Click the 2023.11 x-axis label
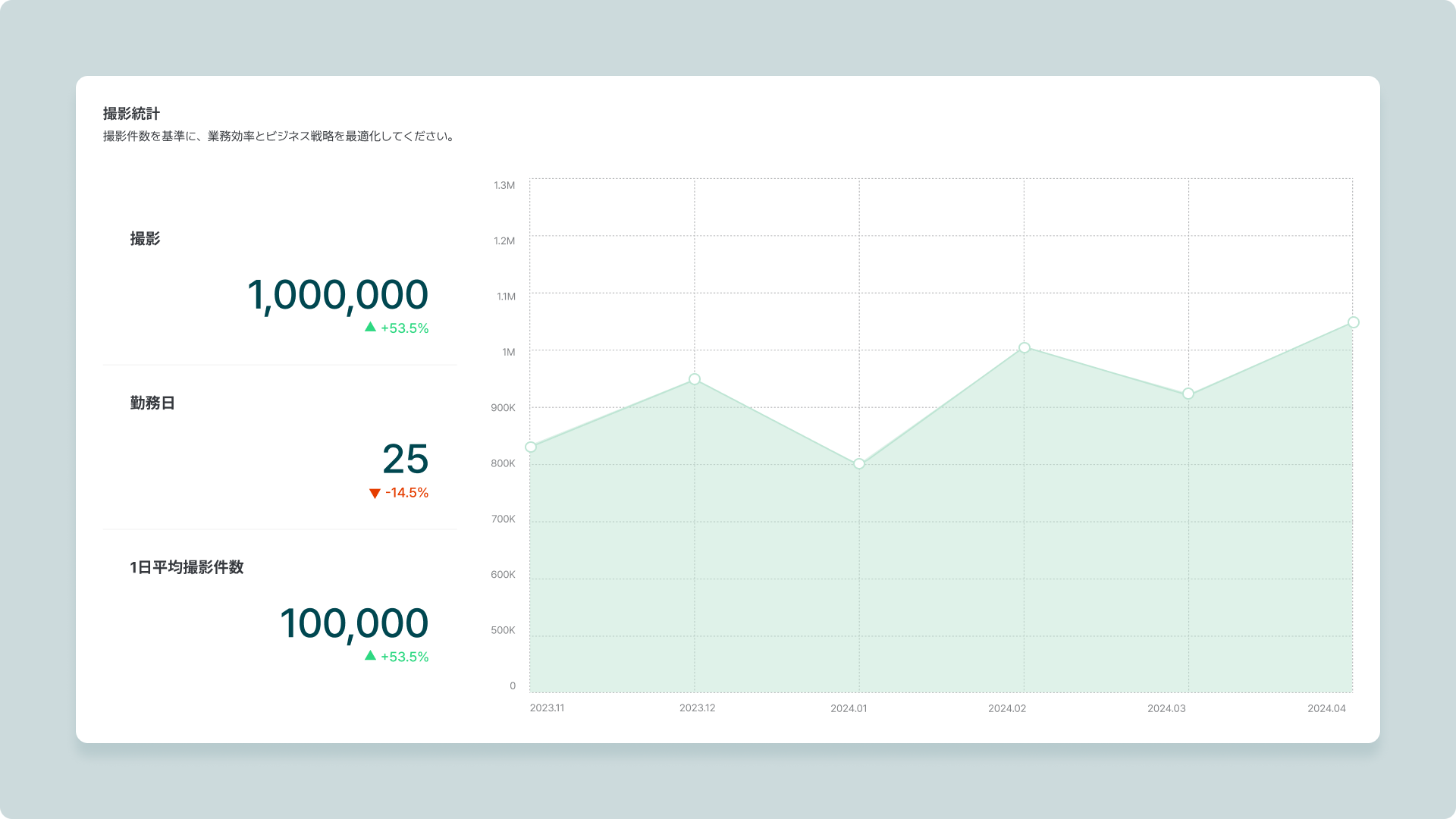The width and height of the screenshot is (1456, 819). tap(547, 708)
